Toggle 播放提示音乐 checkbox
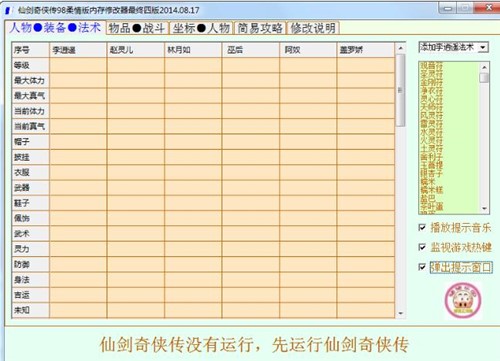The height and width of the screenshot is (361, 500). pos(422,228)
